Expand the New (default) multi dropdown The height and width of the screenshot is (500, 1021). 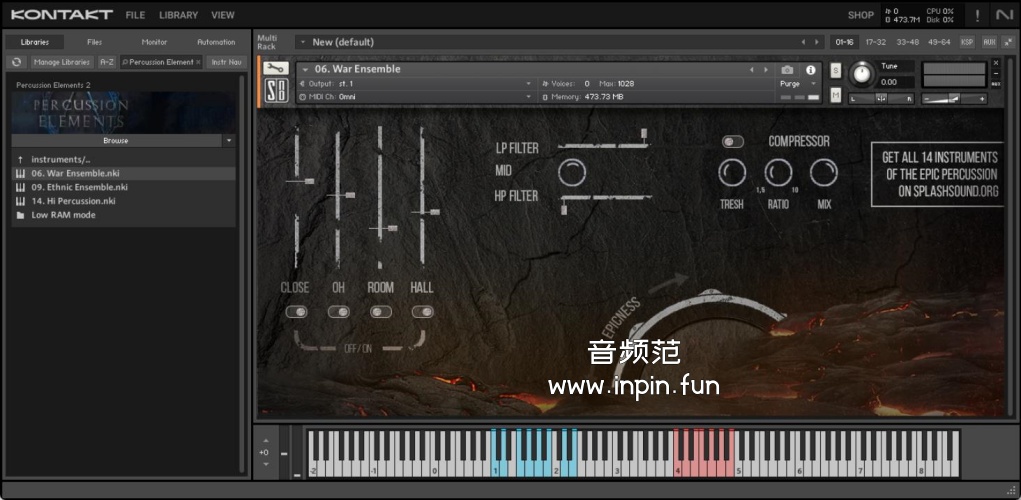pyautogui.click(x=301, y=42)
